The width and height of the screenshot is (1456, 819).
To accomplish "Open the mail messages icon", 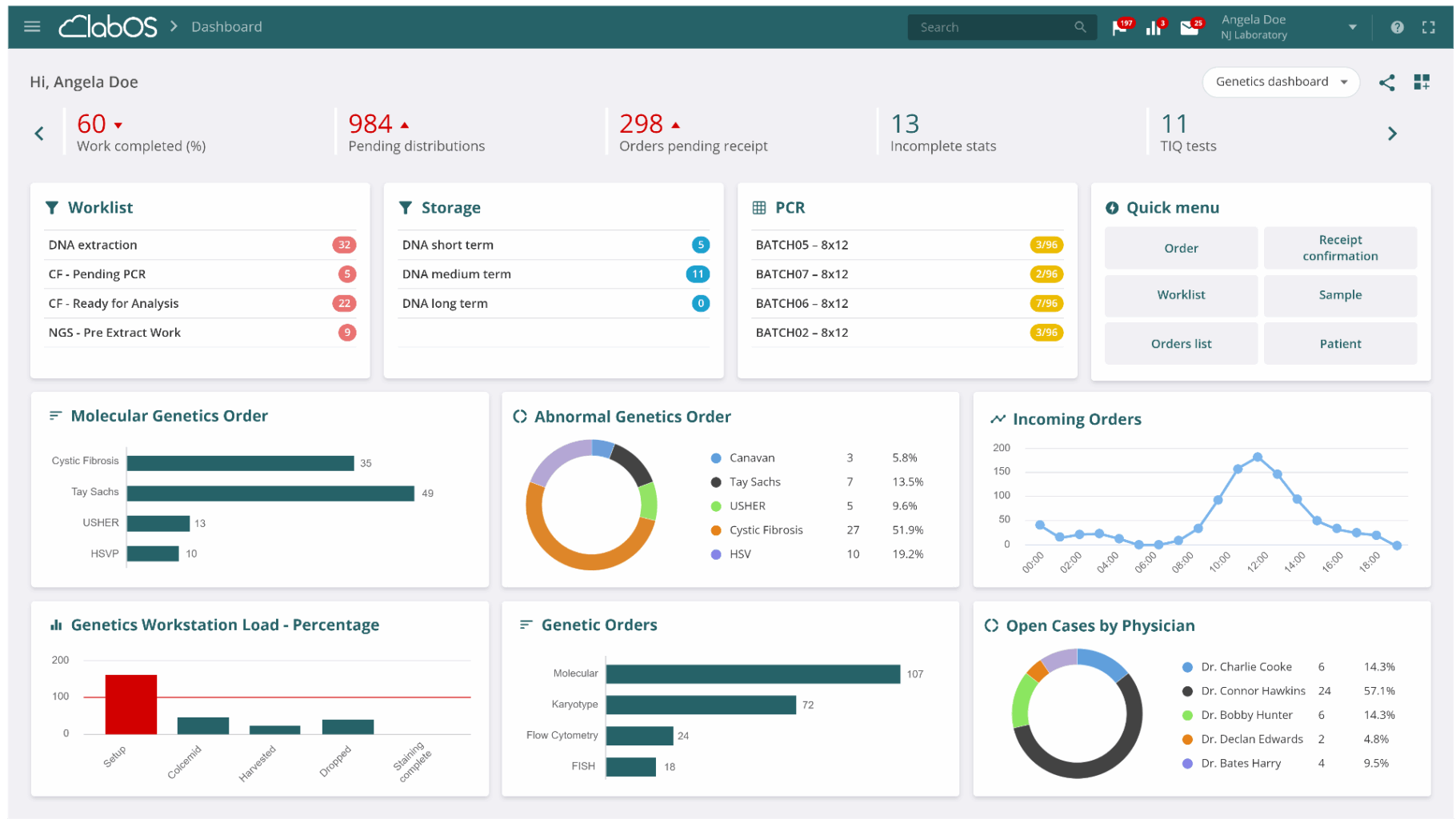I will [1190, 28].
